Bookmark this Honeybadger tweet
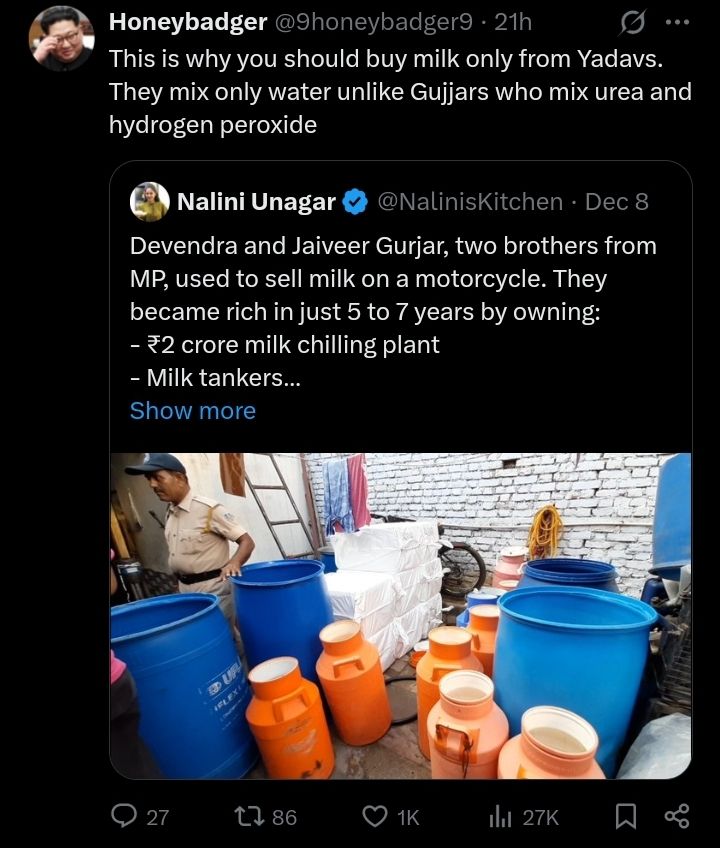The height and width of the screenshot is (848, 720). coord(626,816)
